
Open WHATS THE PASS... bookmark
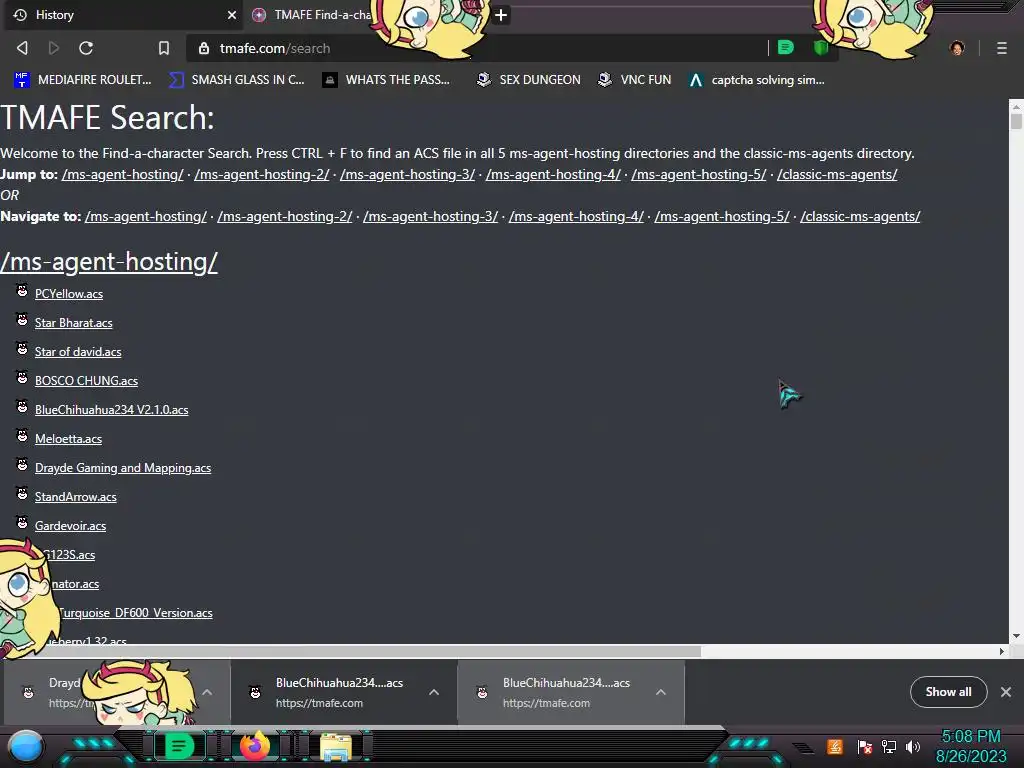[x=387, y=80]
